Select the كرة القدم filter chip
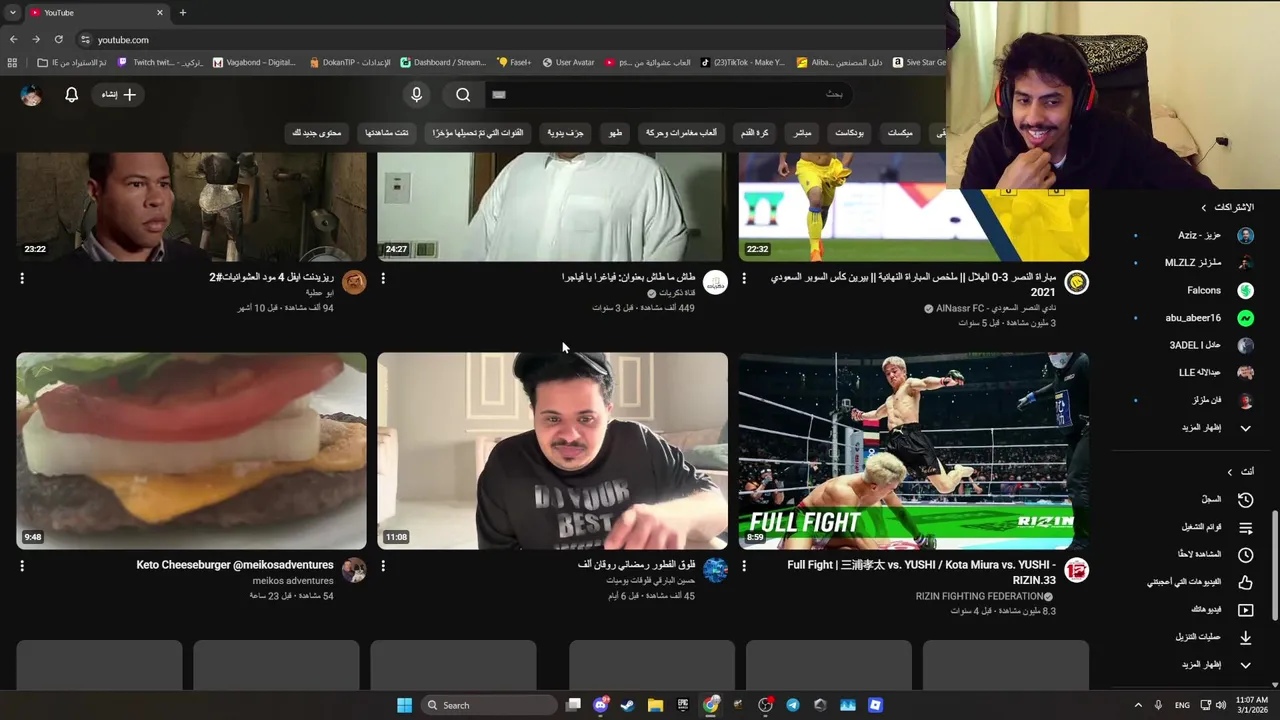 pos(755,133)
